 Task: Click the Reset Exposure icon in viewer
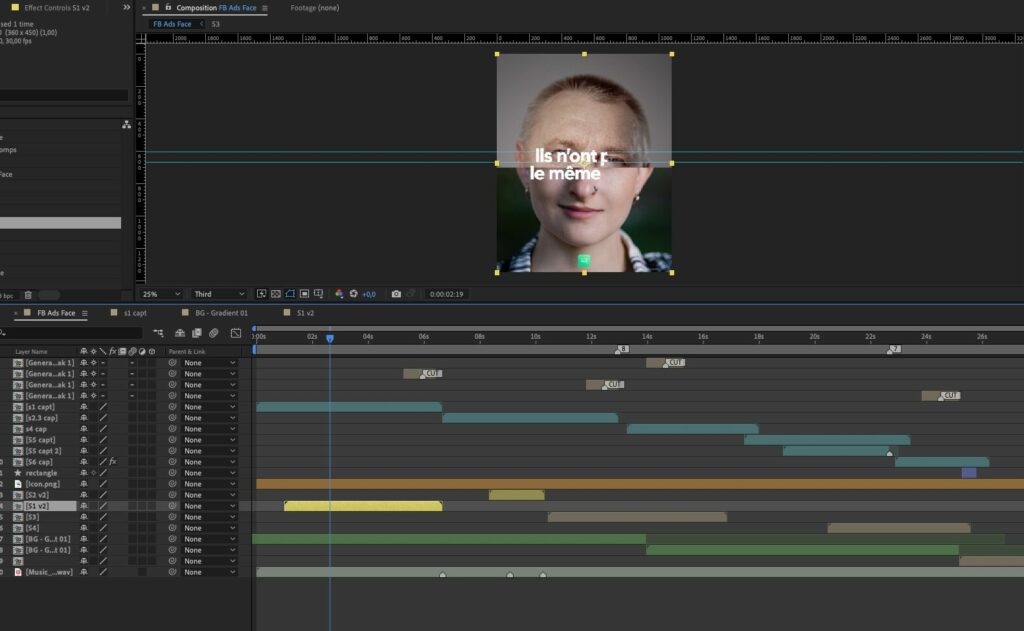(353, 294)
